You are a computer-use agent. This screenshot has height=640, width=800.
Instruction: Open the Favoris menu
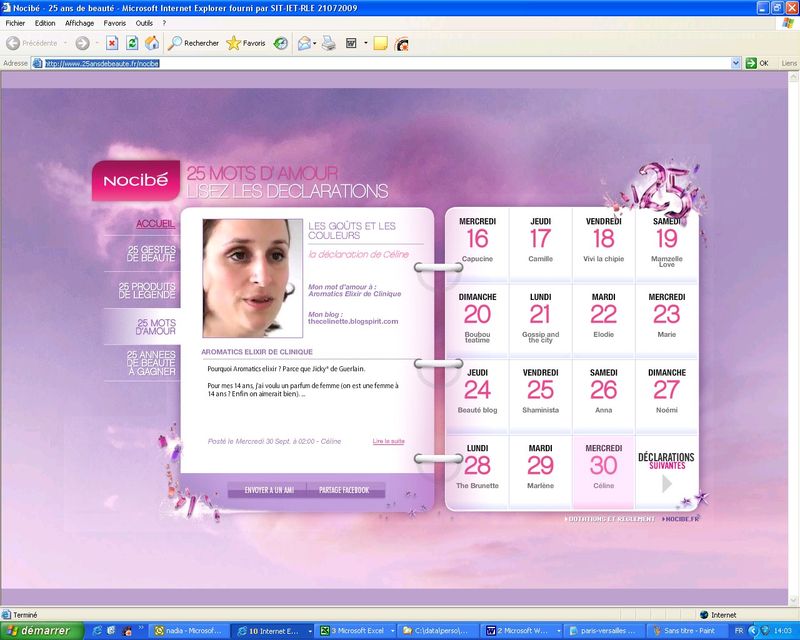pyautogui.click(x=114, y=23)
